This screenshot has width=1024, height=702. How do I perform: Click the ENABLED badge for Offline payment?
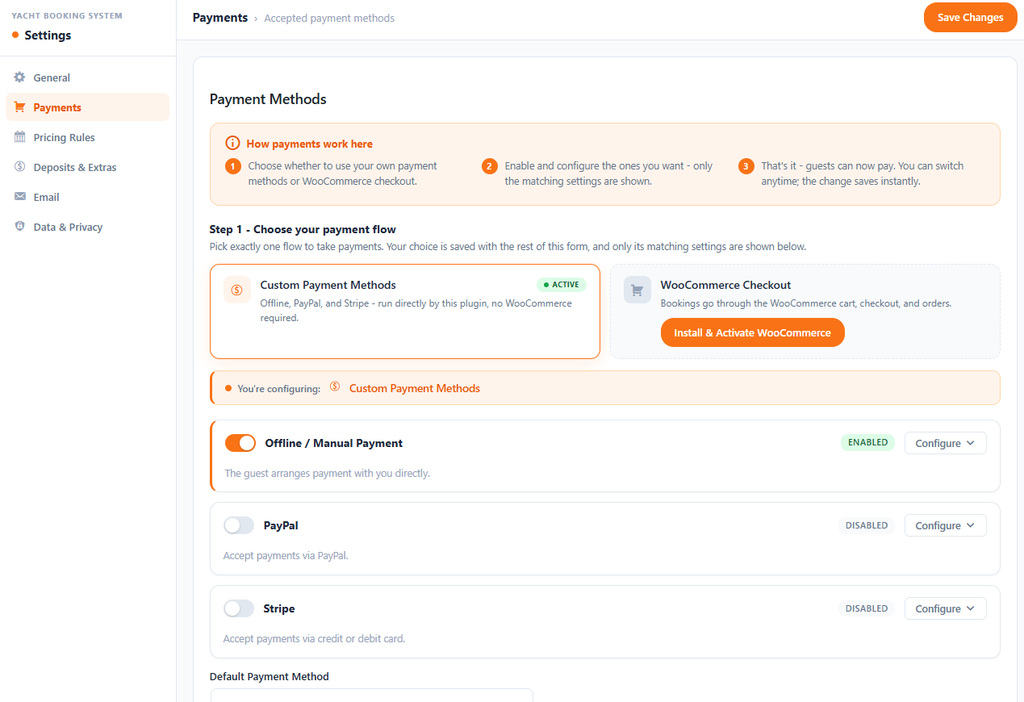click(867, 442)
